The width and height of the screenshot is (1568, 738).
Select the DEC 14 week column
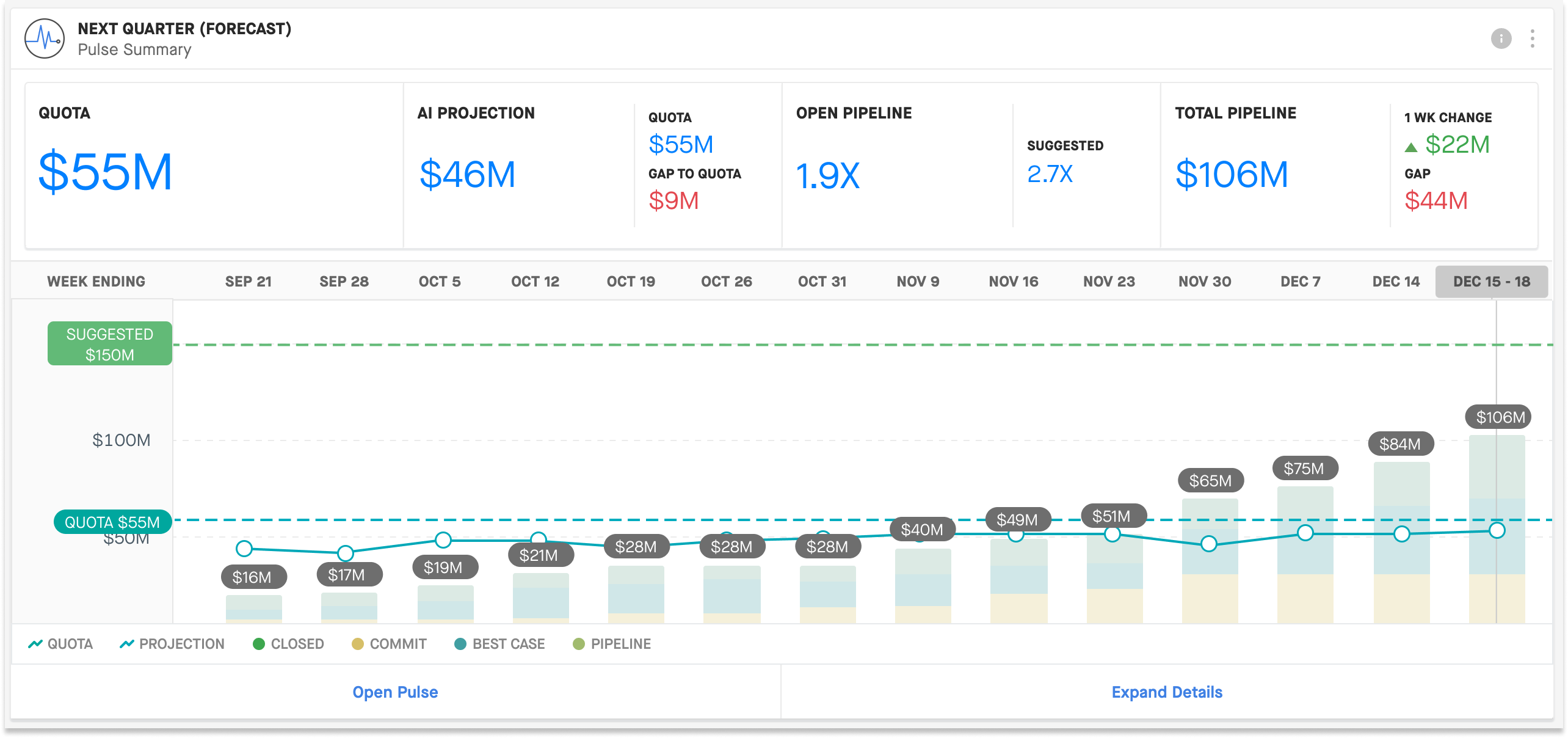1396,282
